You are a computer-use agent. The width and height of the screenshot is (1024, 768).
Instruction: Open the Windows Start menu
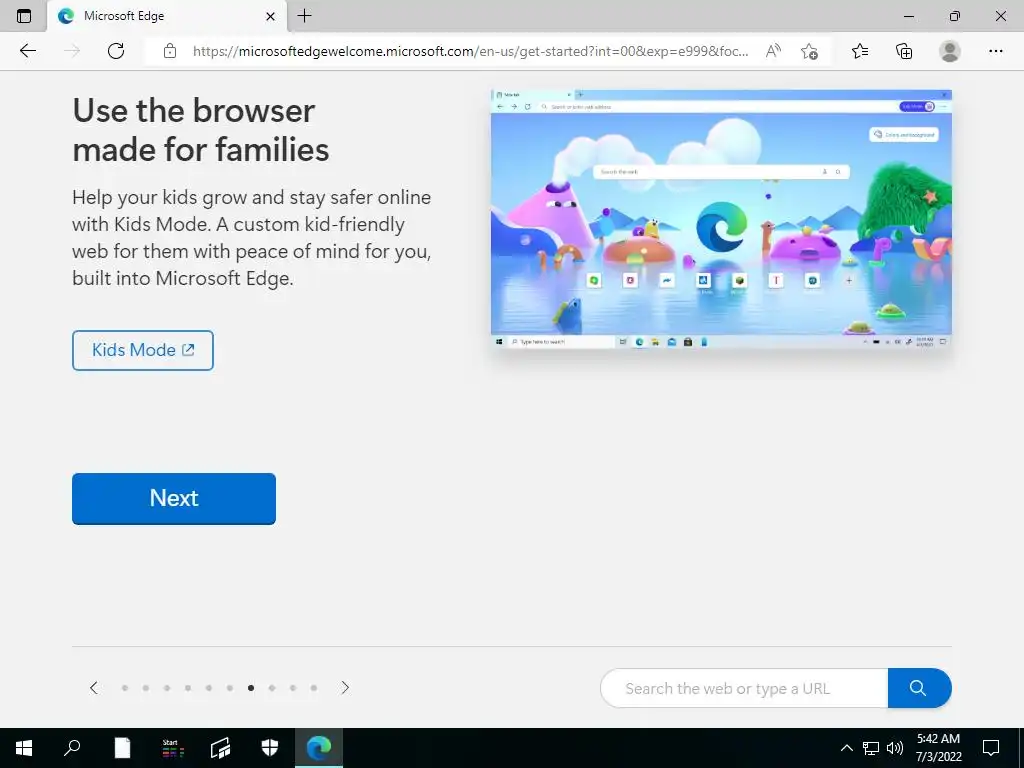(x=24, y=748)
